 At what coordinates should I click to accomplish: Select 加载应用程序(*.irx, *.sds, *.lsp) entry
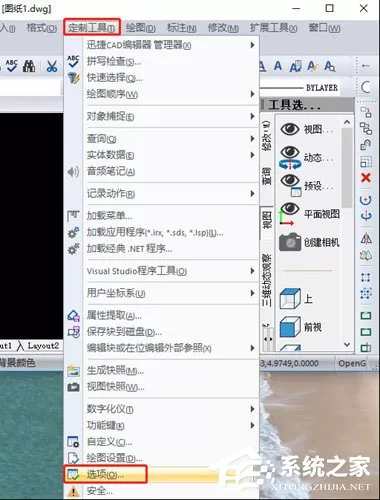click(161, 232)
